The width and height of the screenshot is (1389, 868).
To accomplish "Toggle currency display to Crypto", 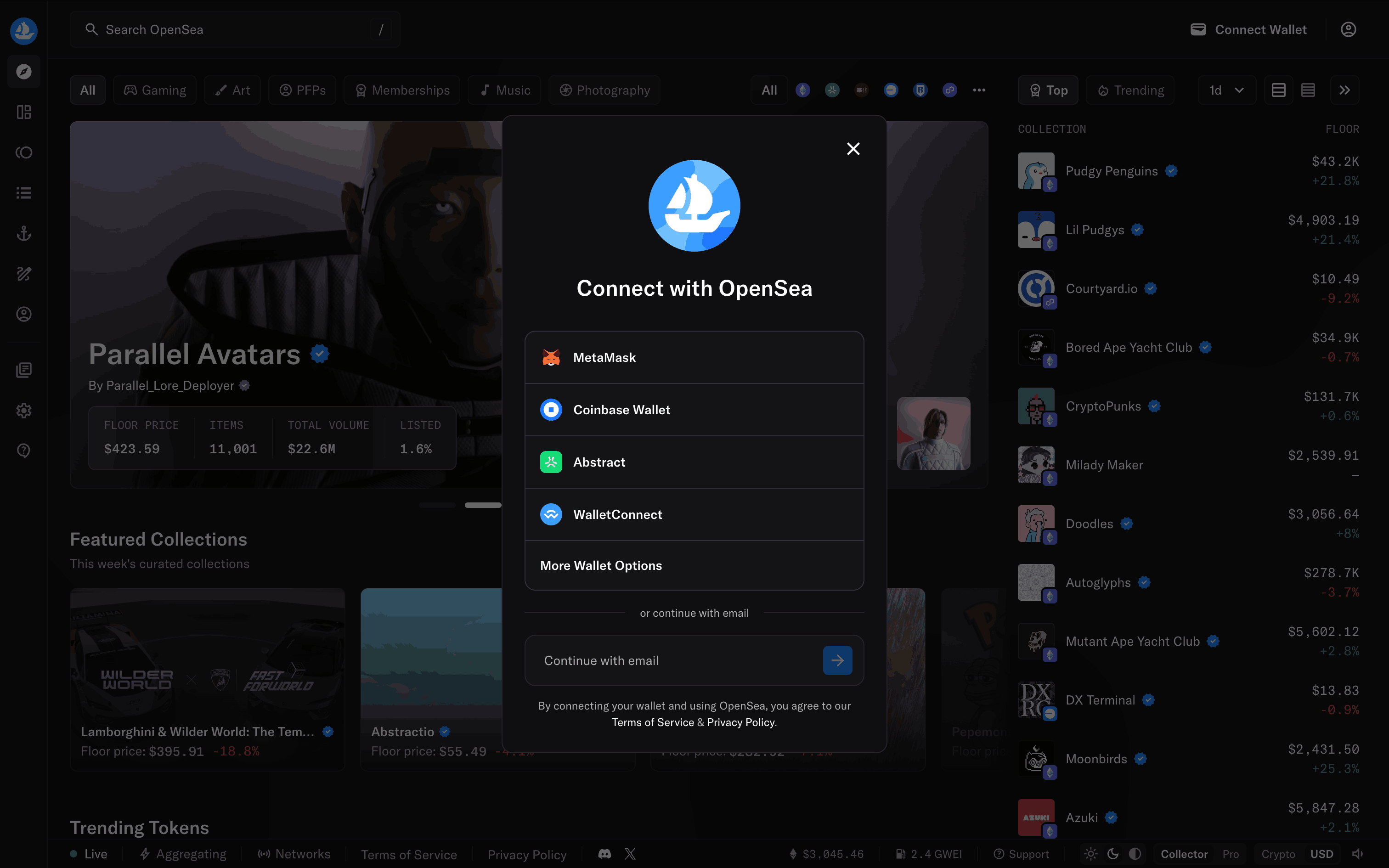I will 1278,854.
